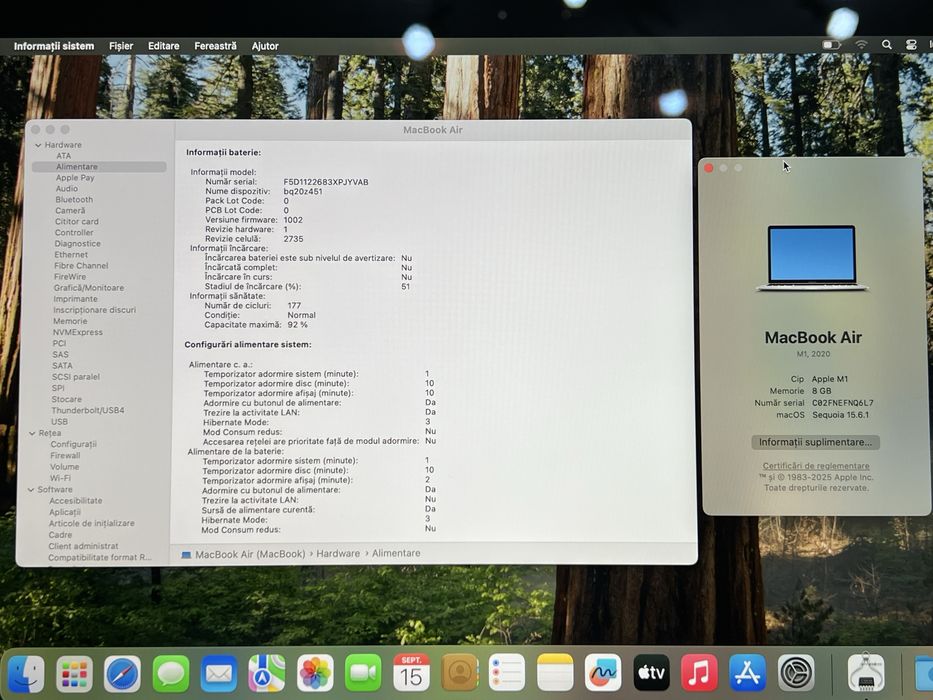
Task: Open Control Center icon in menu bar
Action: tap(911, 45)
